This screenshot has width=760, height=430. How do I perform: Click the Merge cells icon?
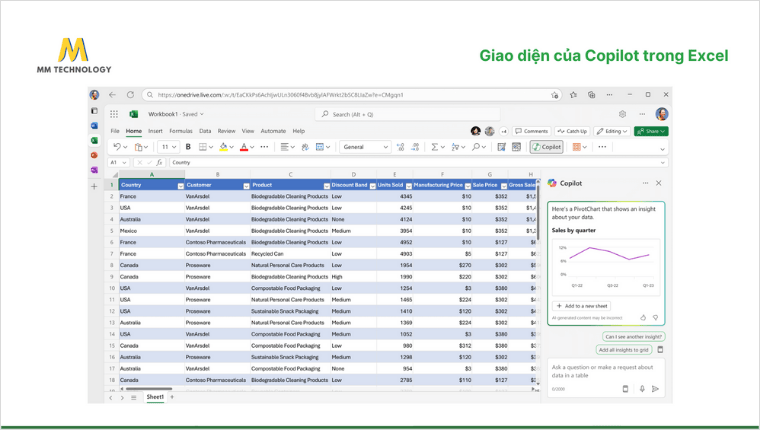click(320, 147)
